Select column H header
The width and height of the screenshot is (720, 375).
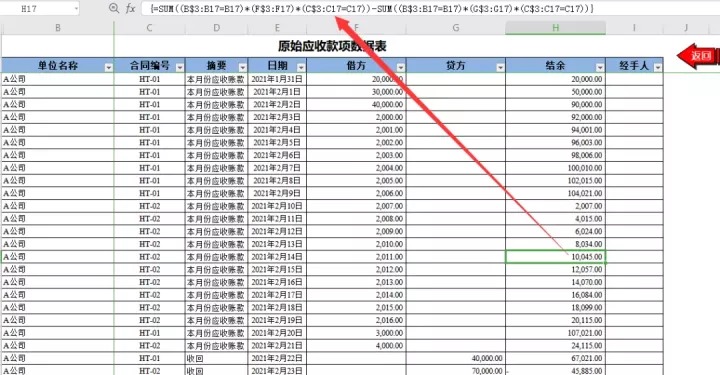(x=556, y=28)
